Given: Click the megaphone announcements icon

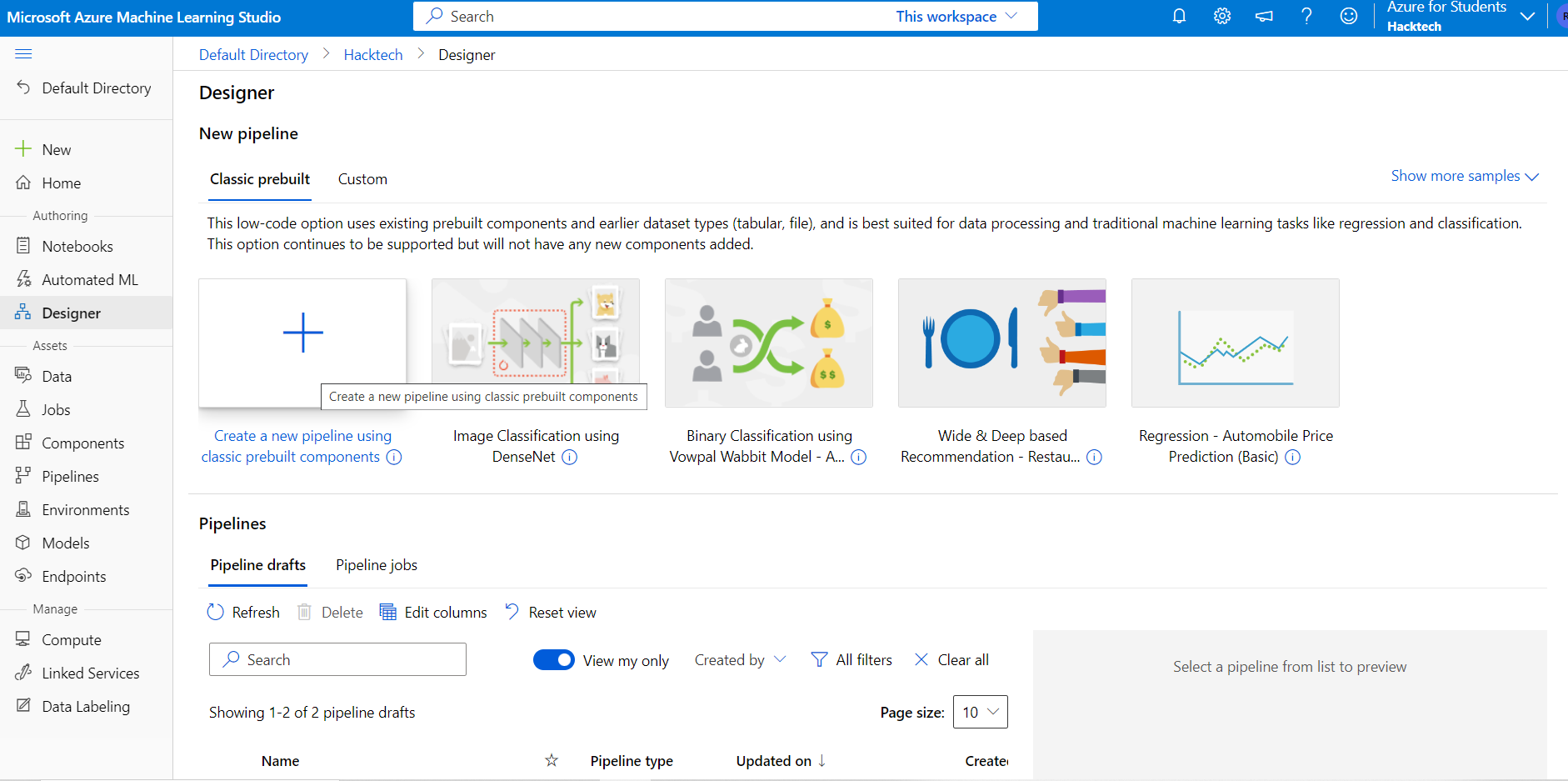Looking at the screenshot, I should point(1264,16).
